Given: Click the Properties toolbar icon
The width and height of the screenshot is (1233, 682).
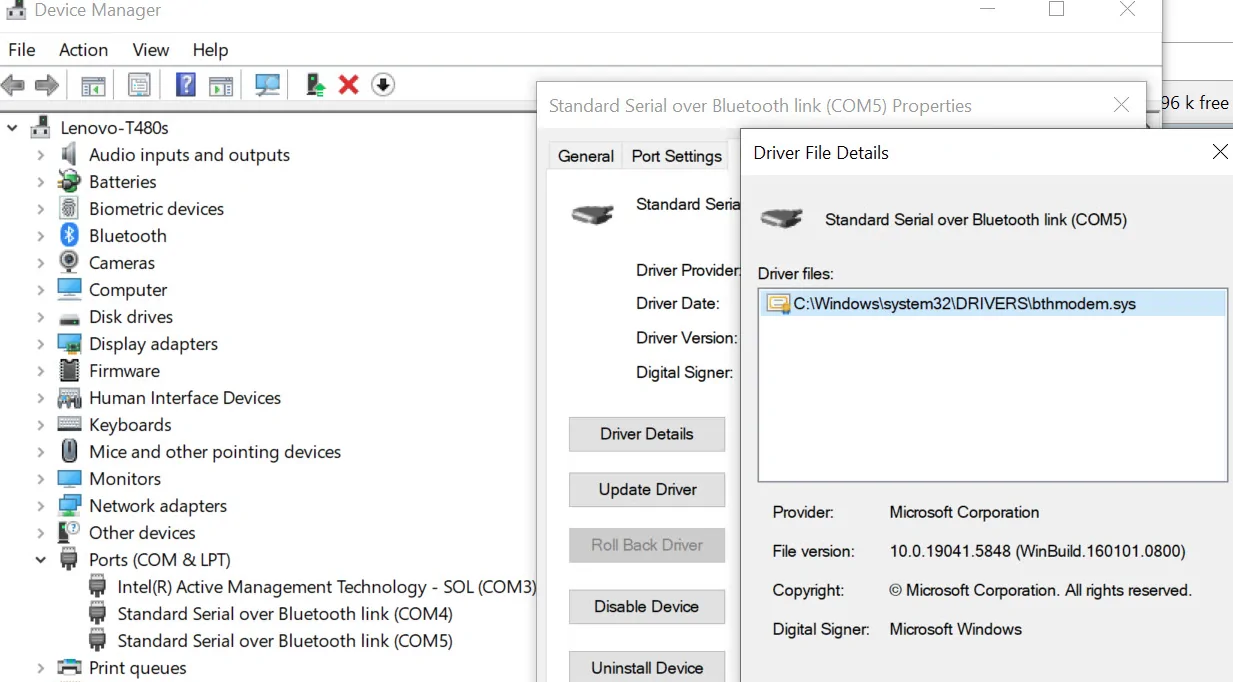Looking at the screenshot, I should [139, 85].
